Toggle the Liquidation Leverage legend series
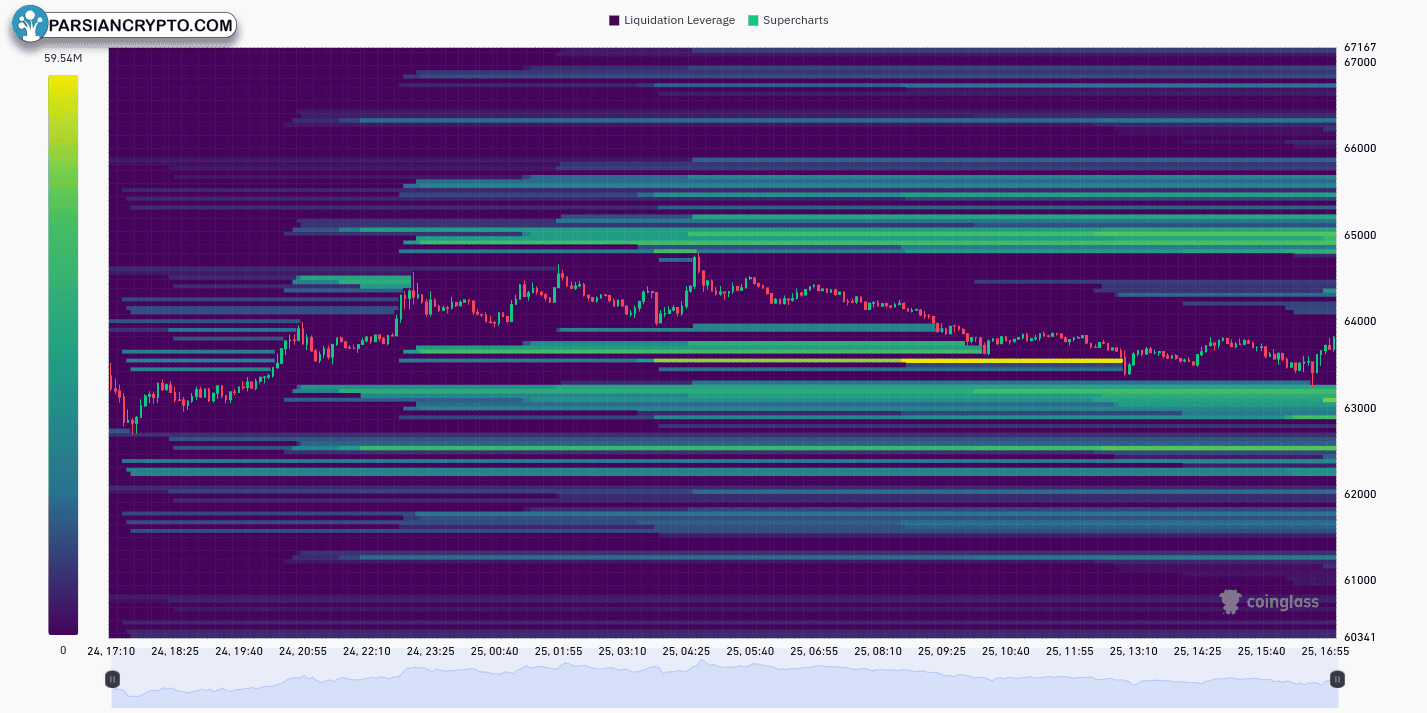Screen dimensions: 1427x713 [x=678, y=20]
